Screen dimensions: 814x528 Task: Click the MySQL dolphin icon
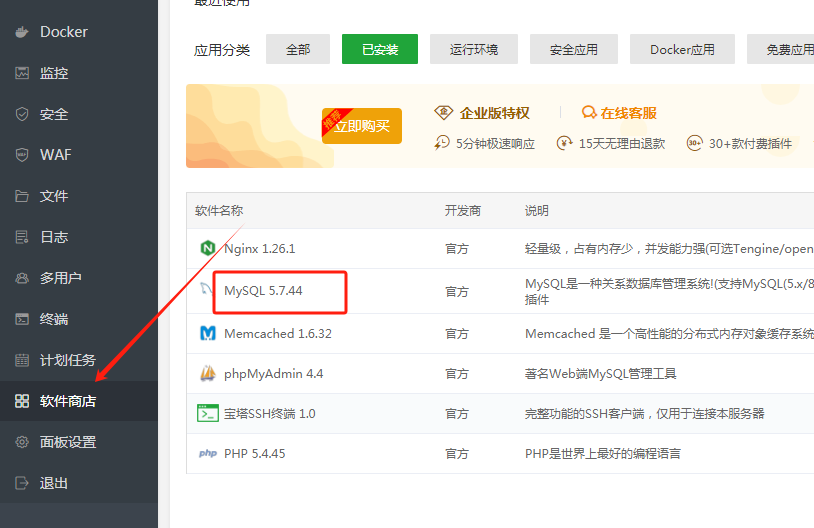click(x=206, y=289)
